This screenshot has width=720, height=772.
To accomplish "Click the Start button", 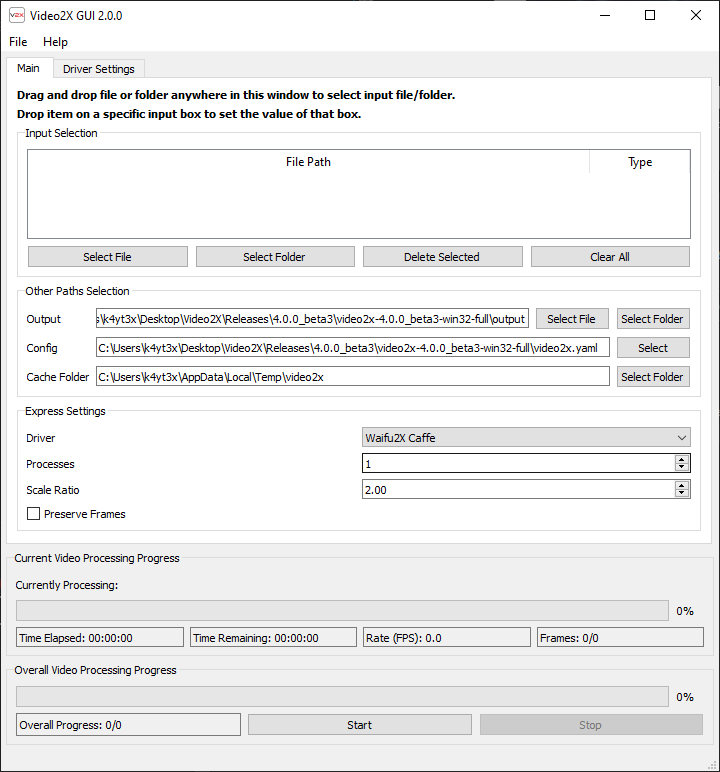I will (360, 725).
